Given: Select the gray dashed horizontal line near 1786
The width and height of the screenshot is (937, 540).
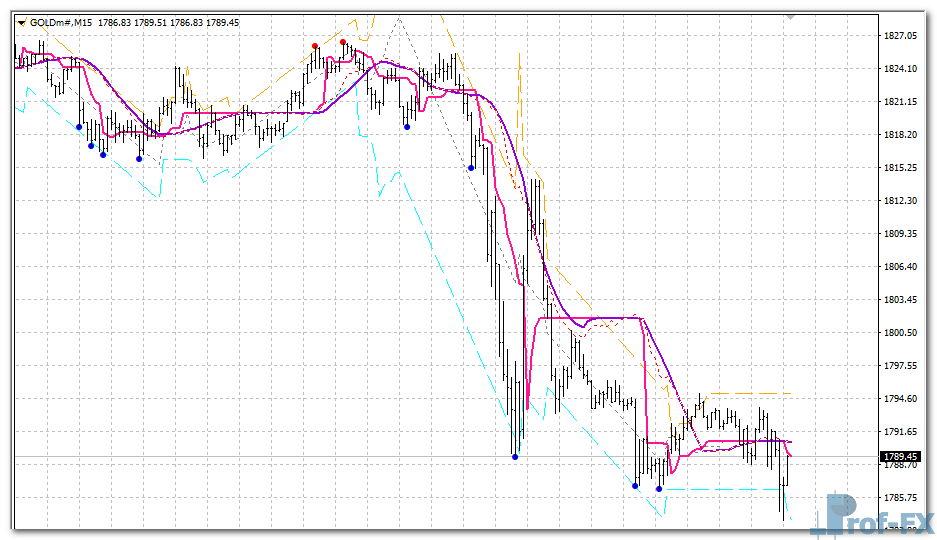Looking at the screenshot, I should [720, 489].
